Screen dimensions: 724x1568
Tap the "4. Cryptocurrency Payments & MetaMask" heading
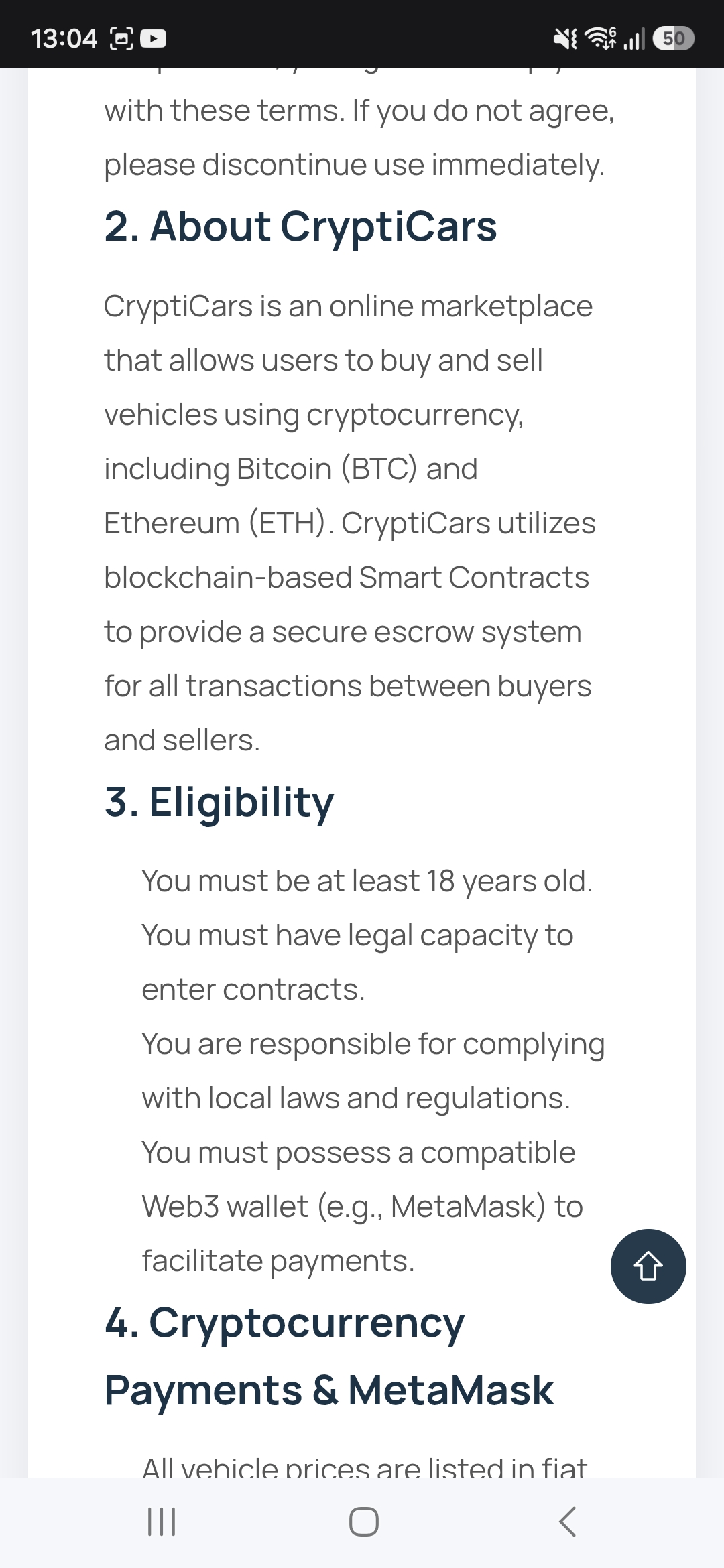pyautogui.click(x=329, y=1356)
